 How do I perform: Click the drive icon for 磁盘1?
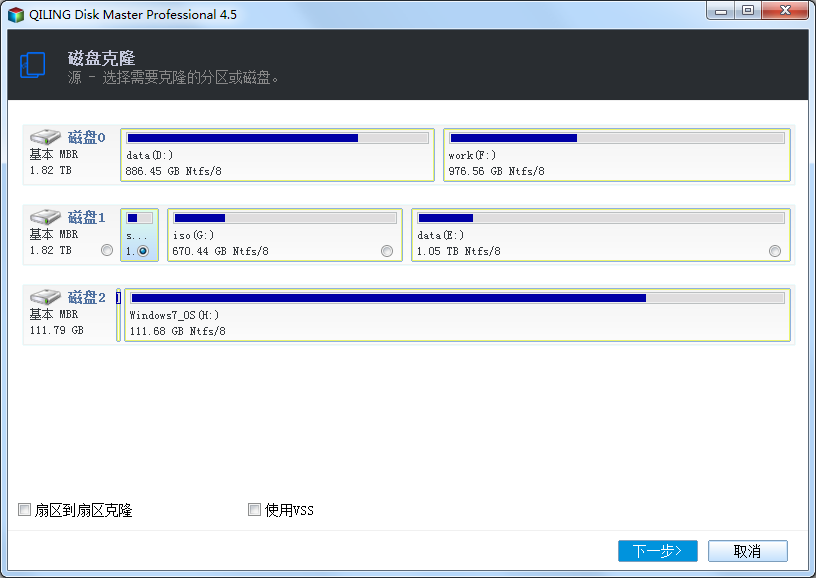click(45, 217)
